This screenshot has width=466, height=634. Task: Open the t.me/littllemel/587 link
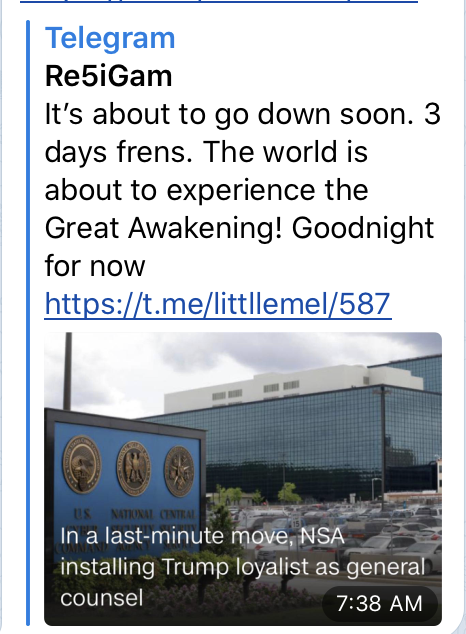click(218, 304)
